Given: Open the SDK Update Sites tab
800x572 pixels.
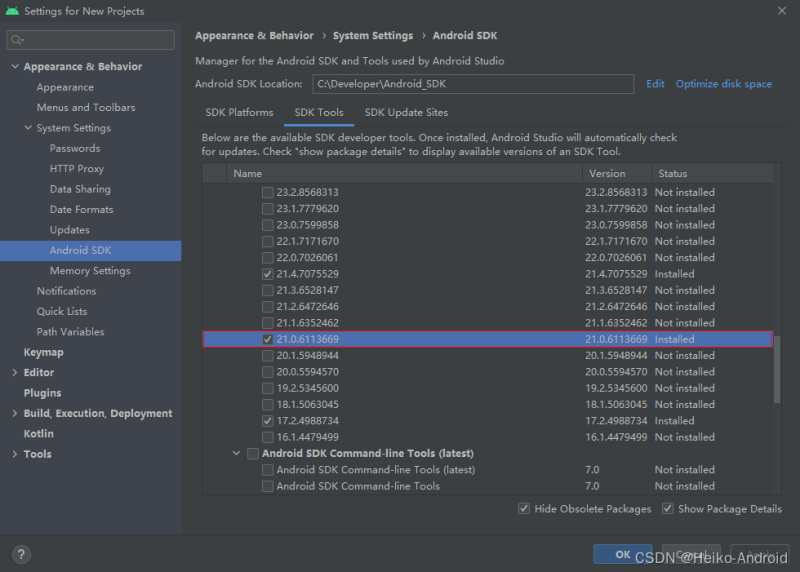Looking at the screenshot, I should (406, 112).
